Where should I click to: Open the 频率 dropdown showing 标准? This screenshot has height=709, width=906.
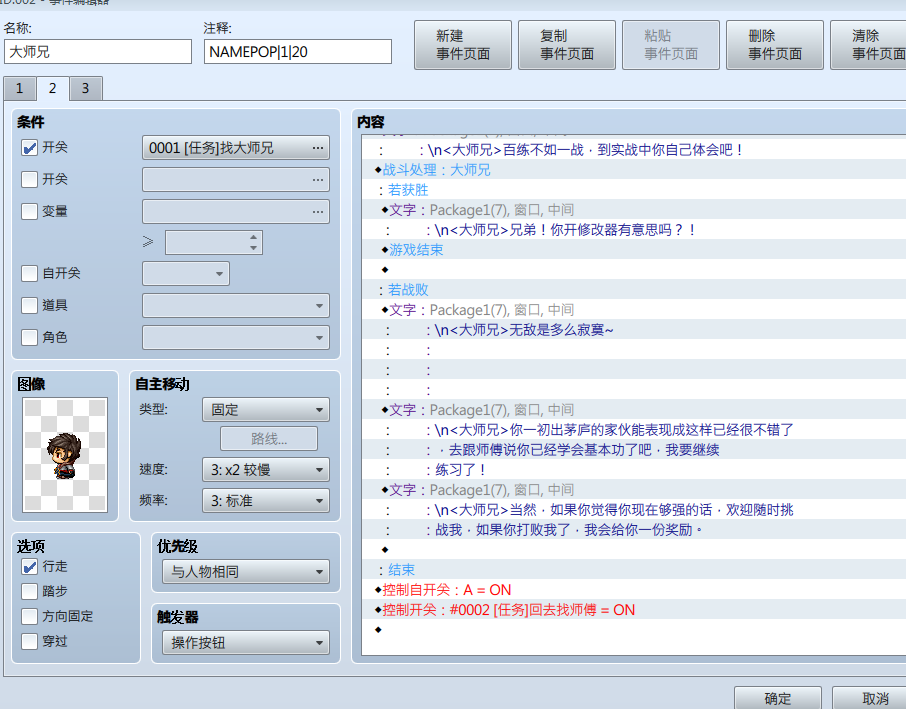(266, 501)
